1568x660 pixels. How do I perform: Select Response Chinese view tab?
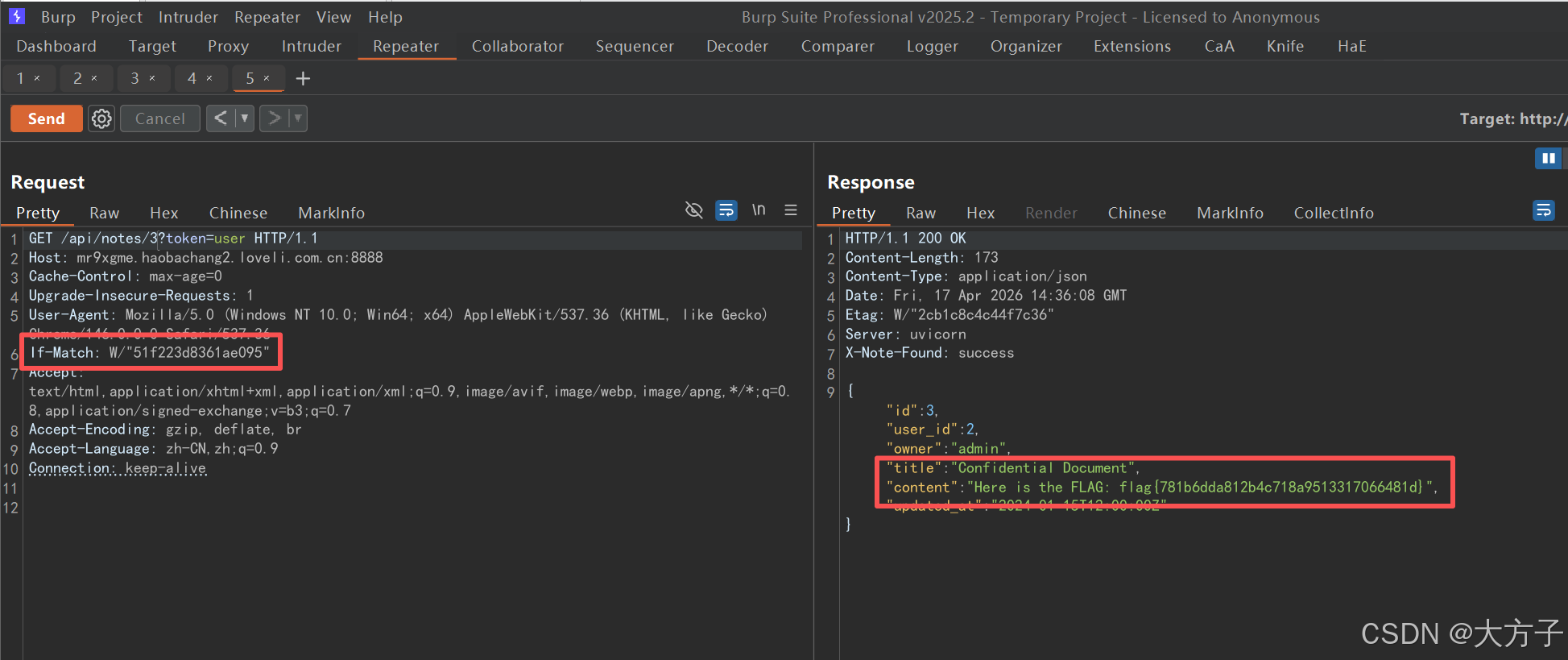[1136, 213]
